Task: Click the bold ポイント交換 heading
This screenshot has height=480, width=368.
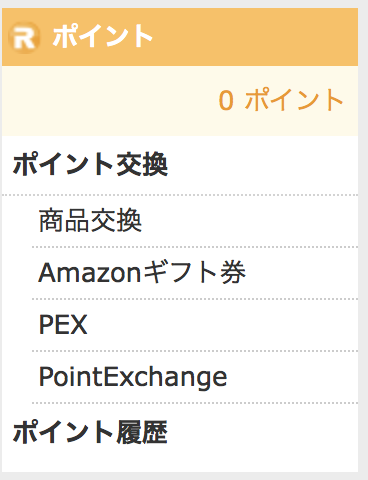Action: [90, 164]
